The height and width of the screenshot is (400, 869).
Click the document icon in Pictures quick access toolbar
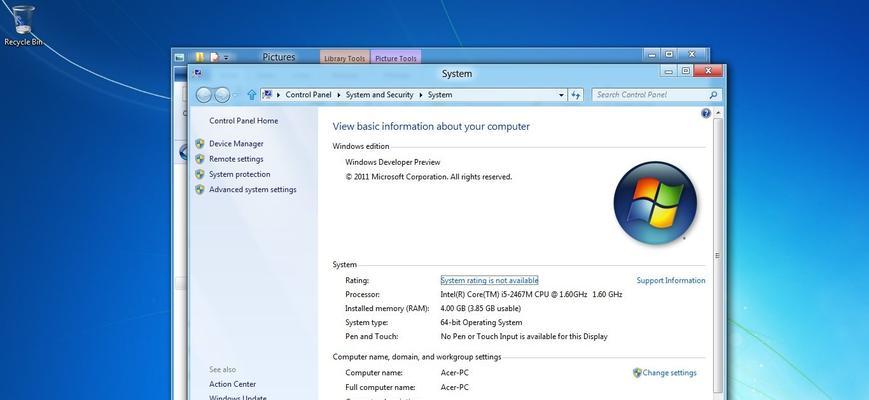(214, 57)
